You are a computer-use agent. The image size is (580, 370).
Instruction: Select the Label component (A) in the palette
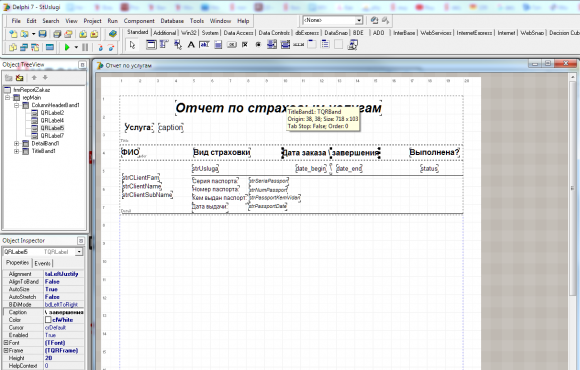[191, 45]
